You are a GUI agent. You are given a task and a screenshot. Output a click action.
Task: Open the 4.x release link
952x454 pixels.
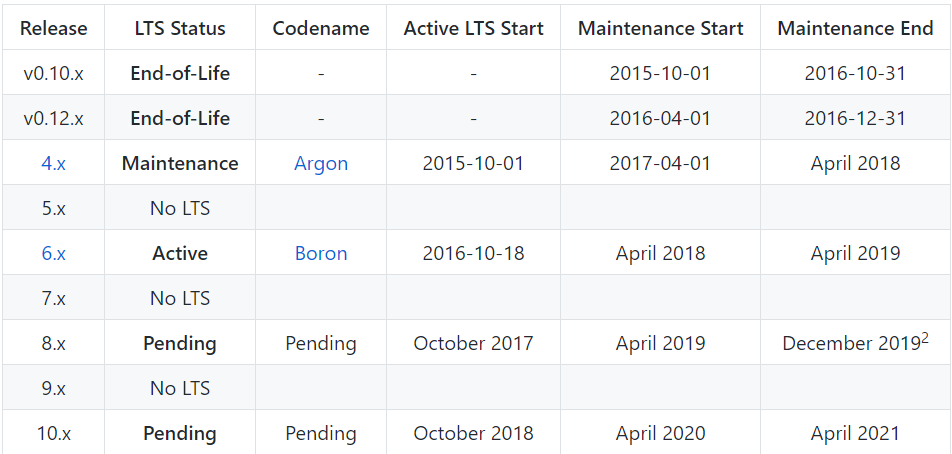coord(53,163)
